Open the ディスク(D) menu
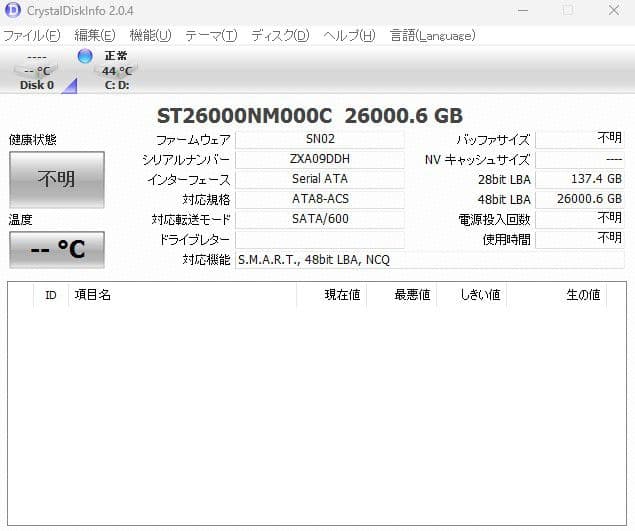 [280, 36]
